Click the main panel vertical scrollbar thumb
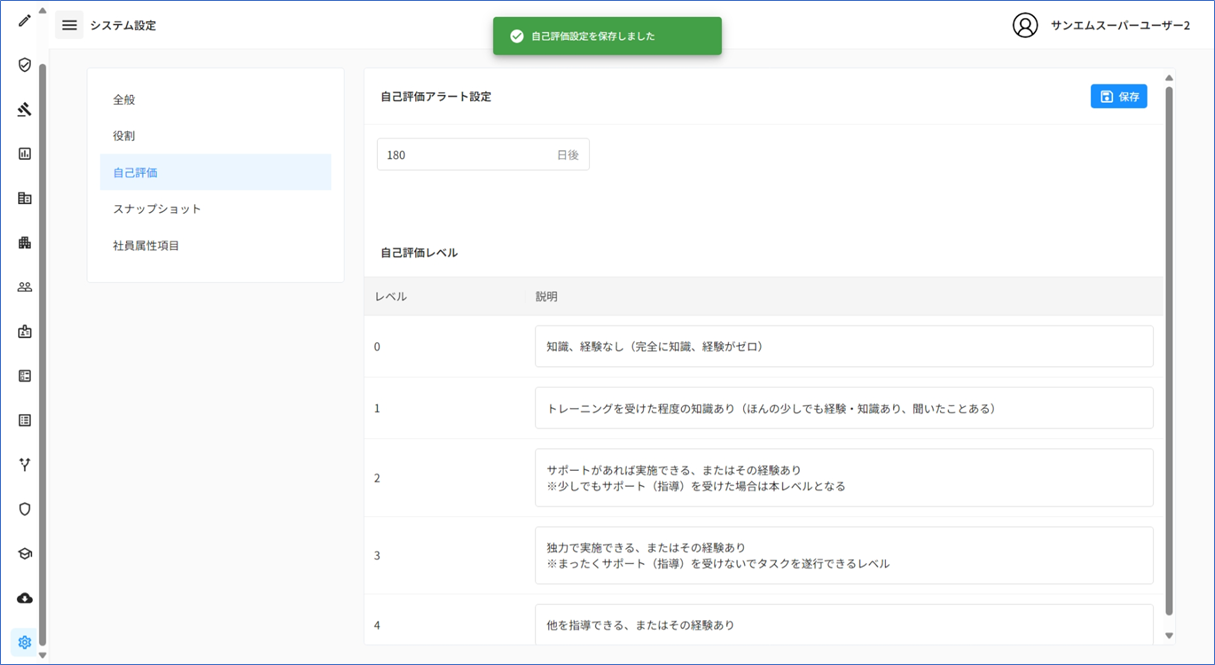Image resolution: width=1215 pixels, height=665 pixels. pos(1169,350)
